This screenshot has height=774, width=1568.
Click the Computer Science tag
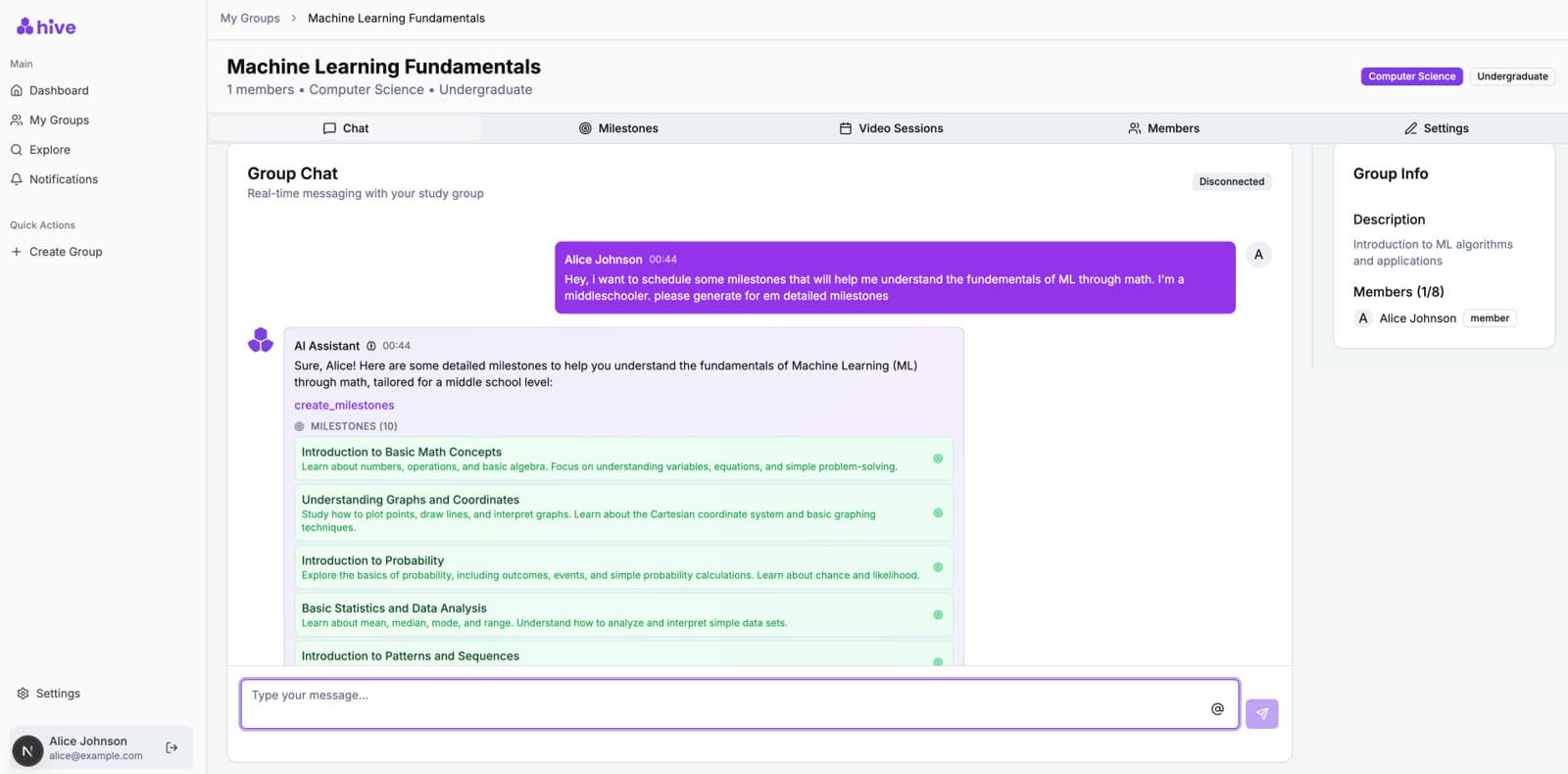[x=1411, y=76]
